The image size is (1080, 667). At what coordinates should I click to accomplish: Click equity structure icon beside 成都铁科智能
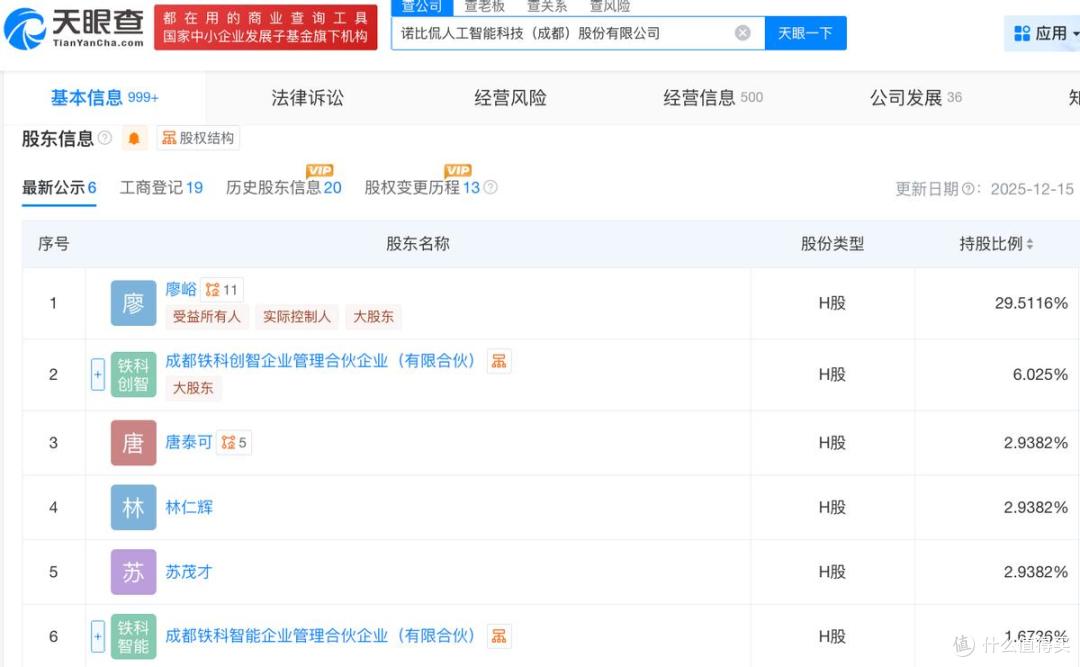(x=499, y=636)
